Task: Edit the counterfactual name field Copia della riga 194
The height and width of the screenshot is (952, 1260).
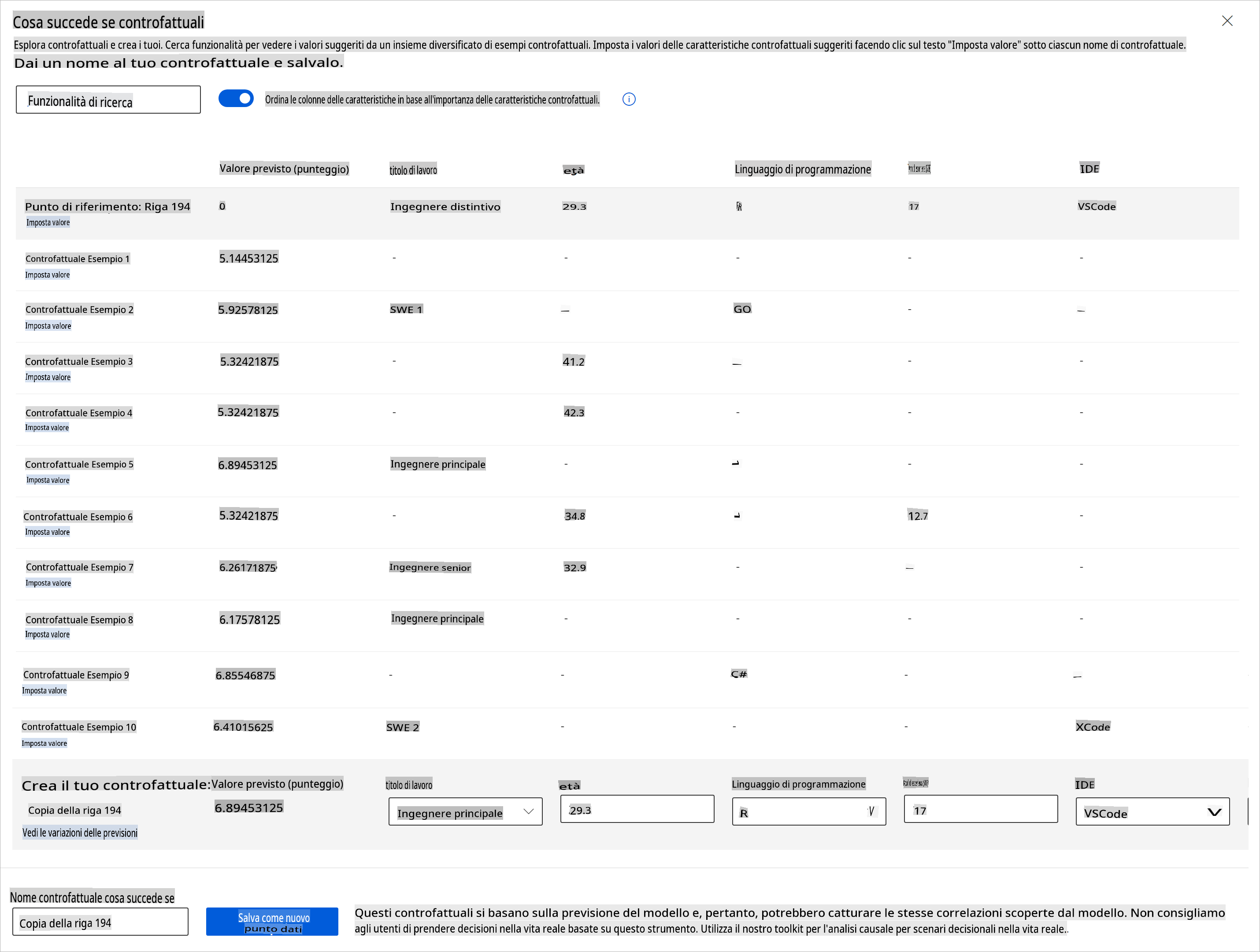Action: [x=100, y=922]
